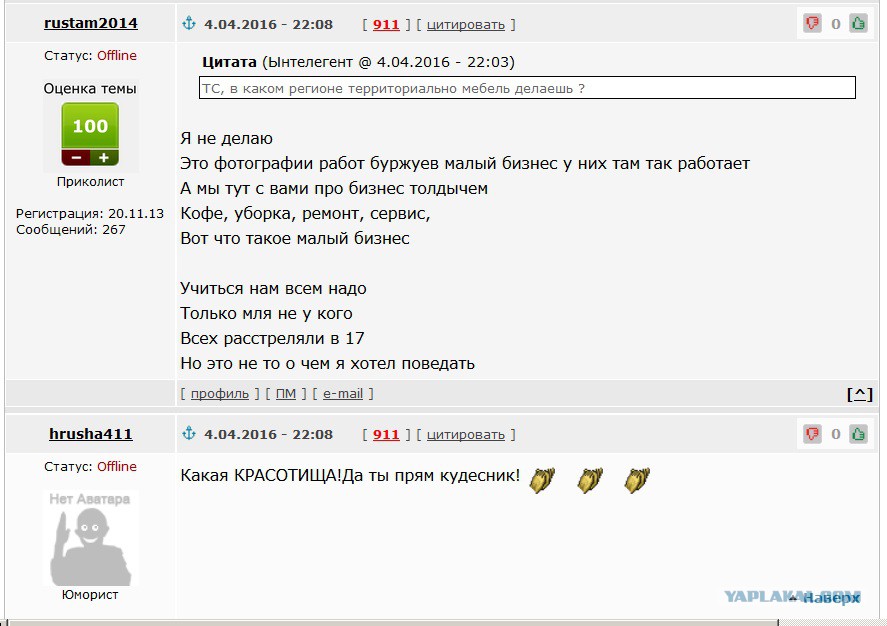The height and width of the screenshot is (626, 887).
Task: Click the 'Приколист' rank label
Action: [x=91, y=182]
